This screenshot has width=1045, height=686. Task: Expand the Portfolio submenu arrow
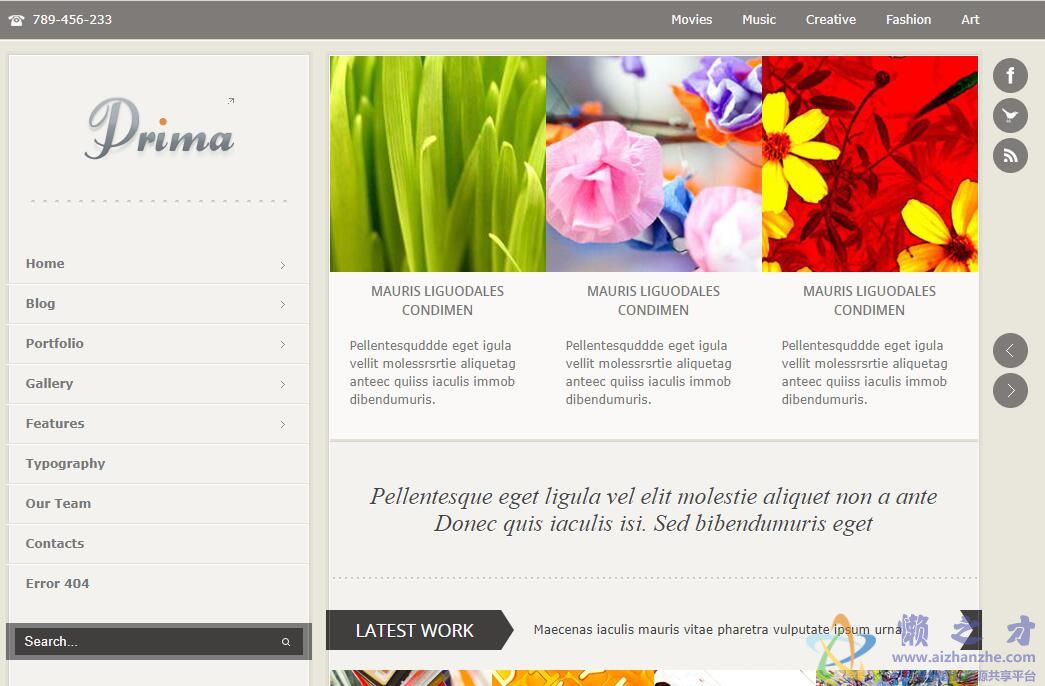[x=283, y=345]
